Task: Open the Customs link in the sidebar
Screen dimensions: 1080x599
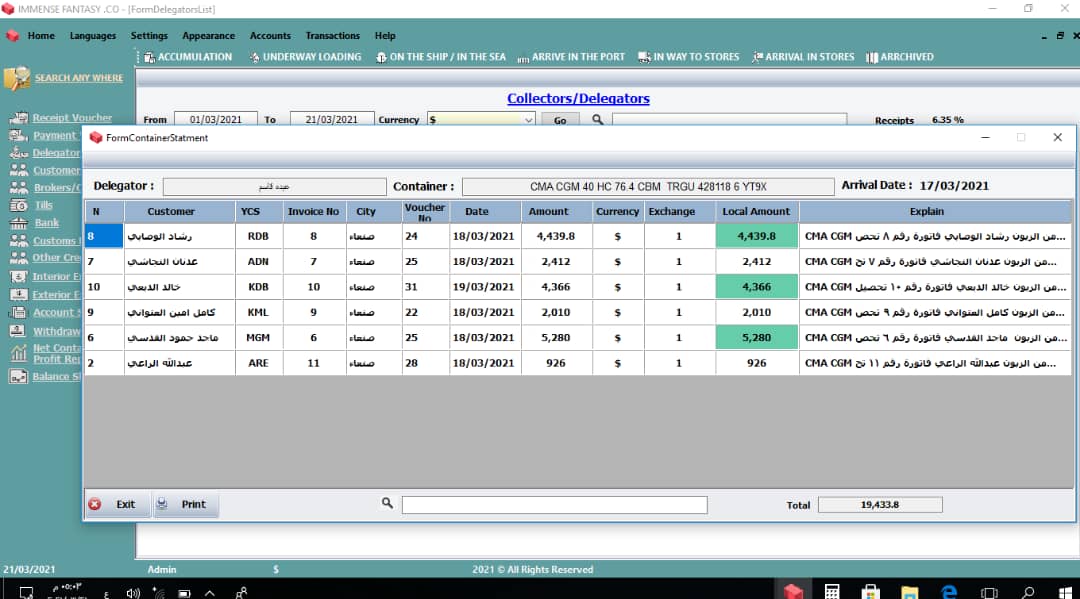Action: pos(54,241)
